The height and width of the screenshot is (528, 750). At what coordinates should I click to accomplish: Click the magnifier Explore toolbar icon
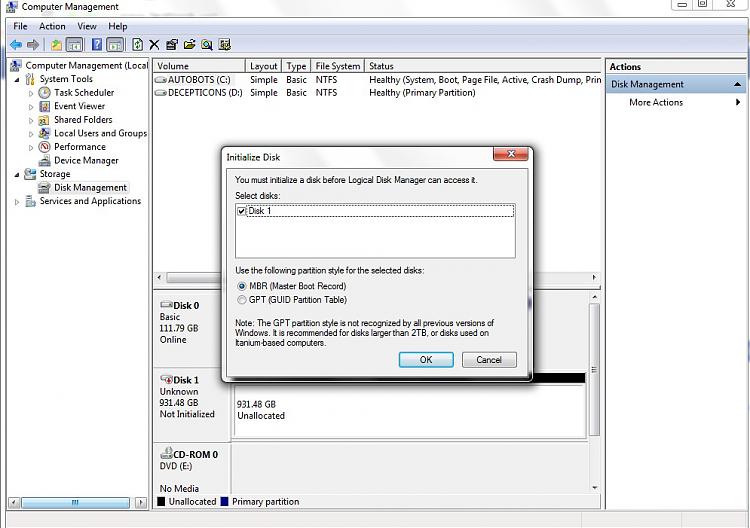pyautogui.click(x=207, y=45)
